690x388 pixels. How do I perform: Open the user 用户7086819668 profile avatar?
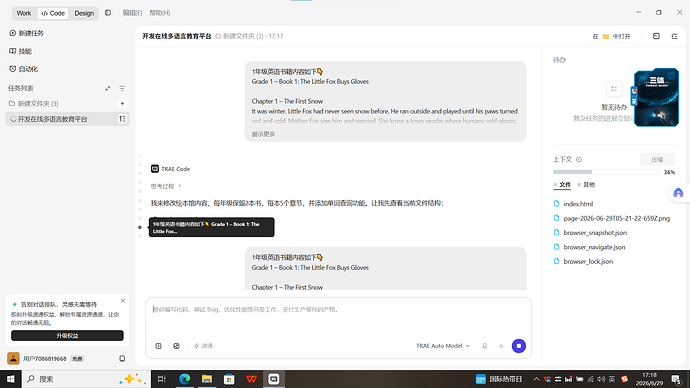(x=13, y=359)
